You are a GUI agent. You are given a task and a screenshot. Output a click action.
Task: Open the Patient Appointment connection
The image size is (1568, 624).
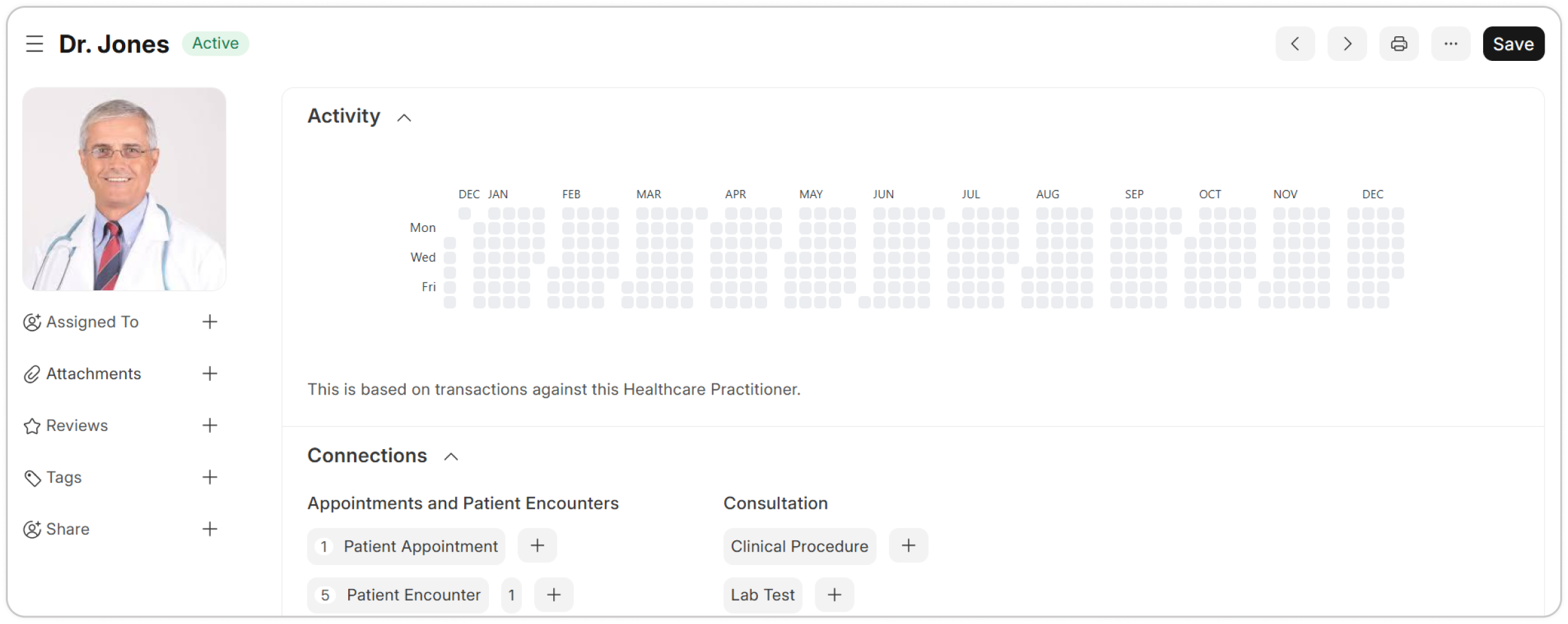420,546
